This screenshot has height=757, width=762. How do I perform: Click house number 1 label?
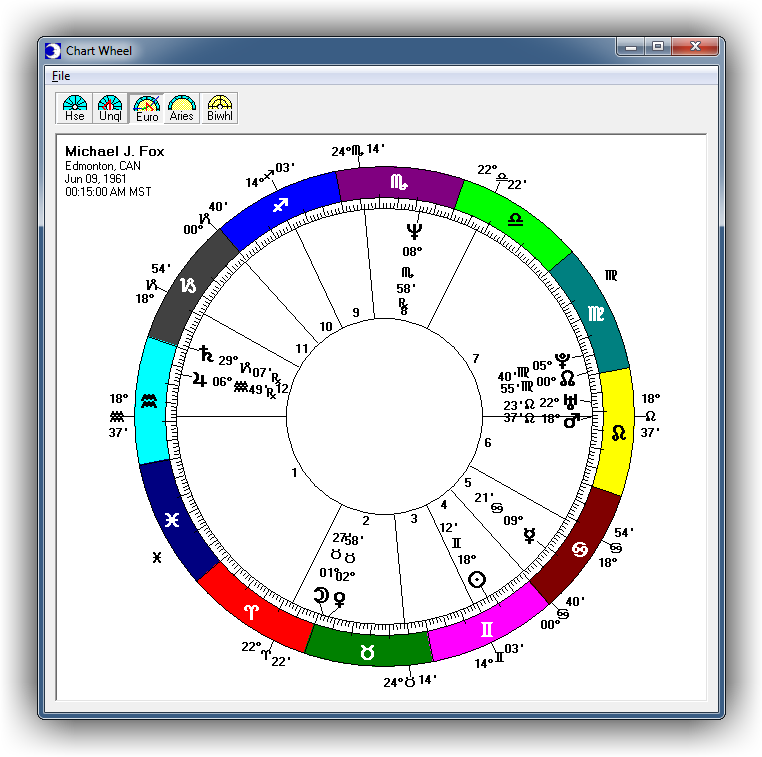tap(294, 472)
